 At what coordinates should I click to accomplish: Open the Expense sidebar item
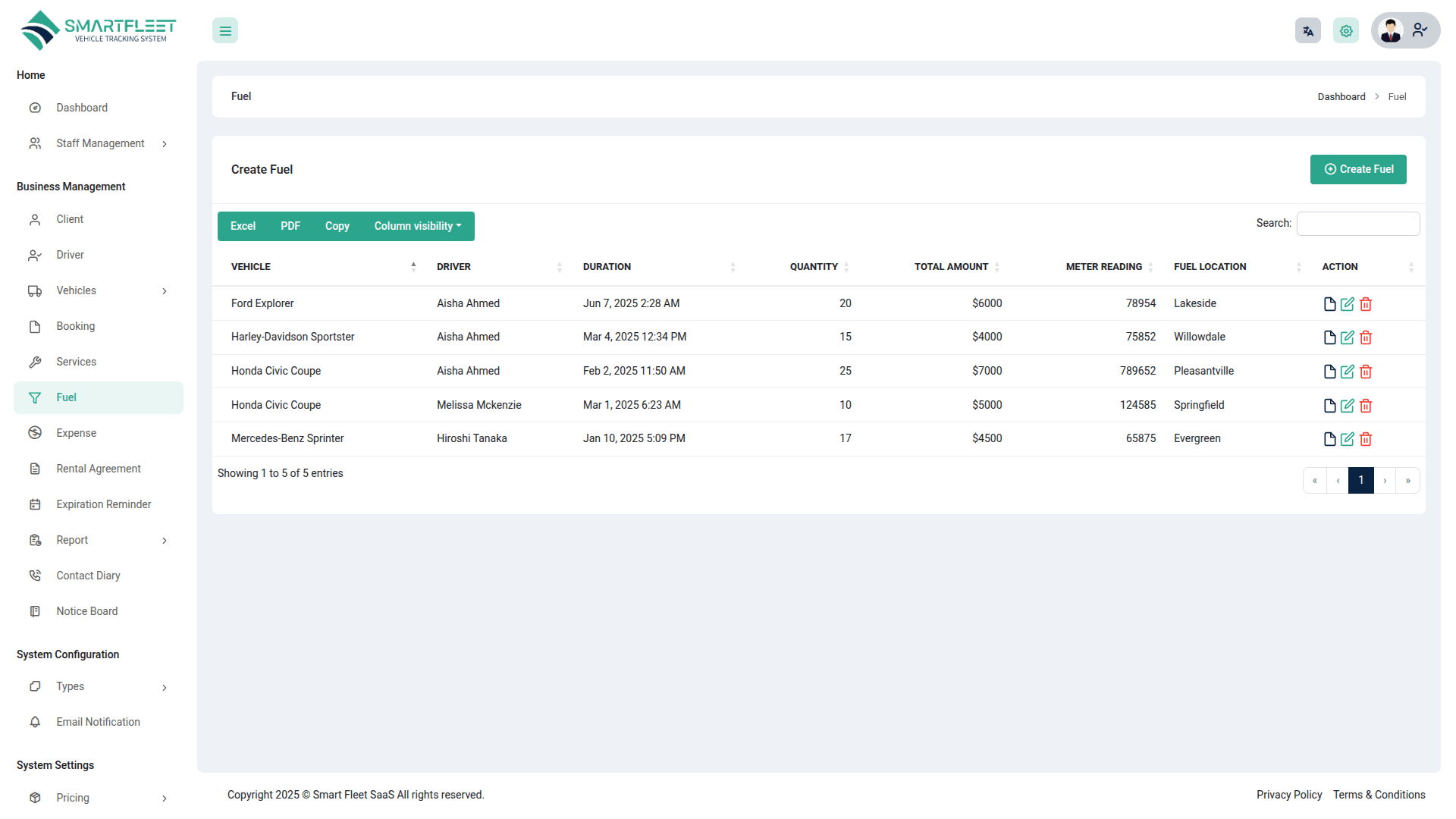click(x=76, y=433)
